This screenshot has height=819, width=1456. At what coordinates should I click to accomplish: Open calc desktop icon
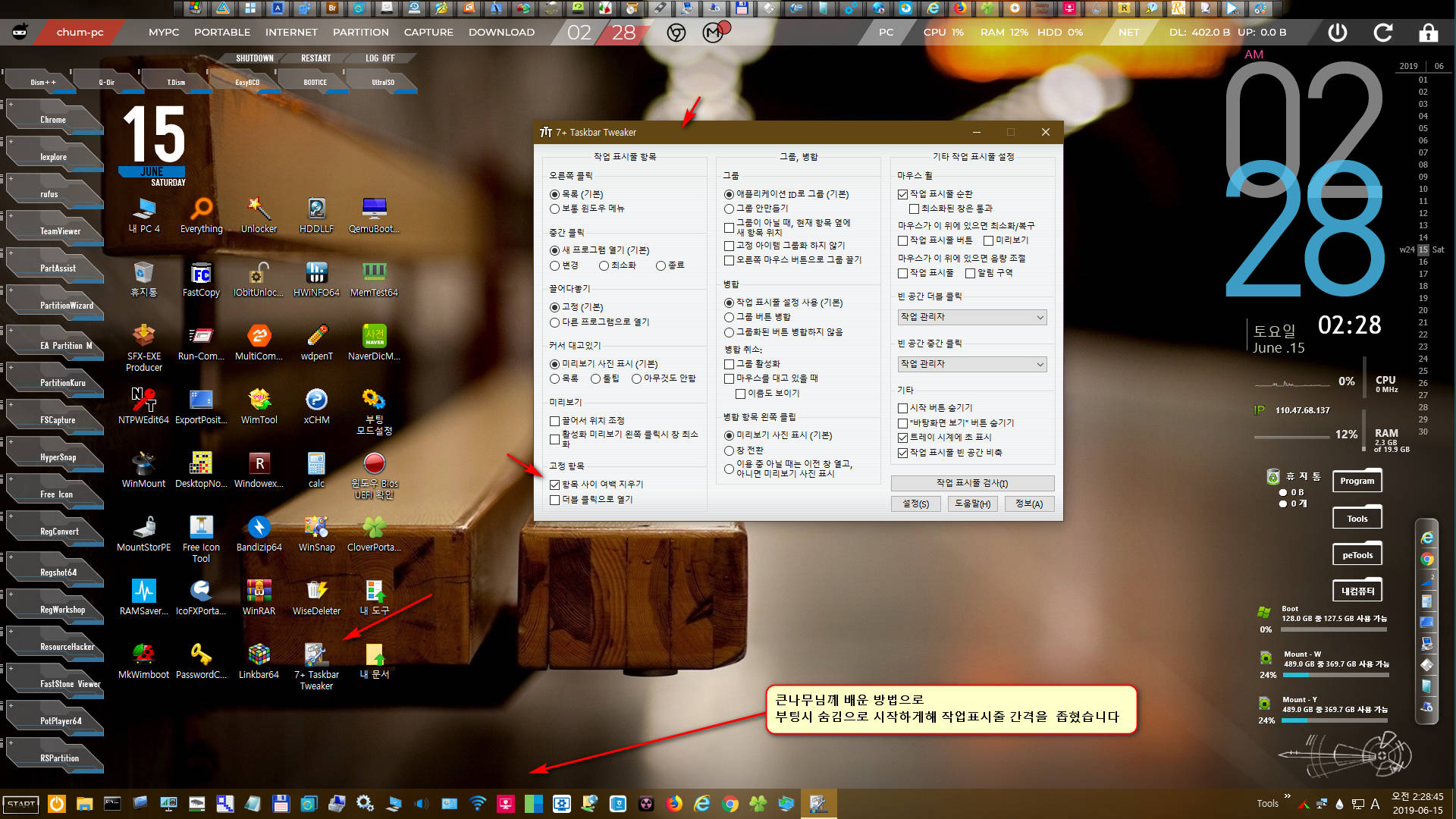click(316, 470)
